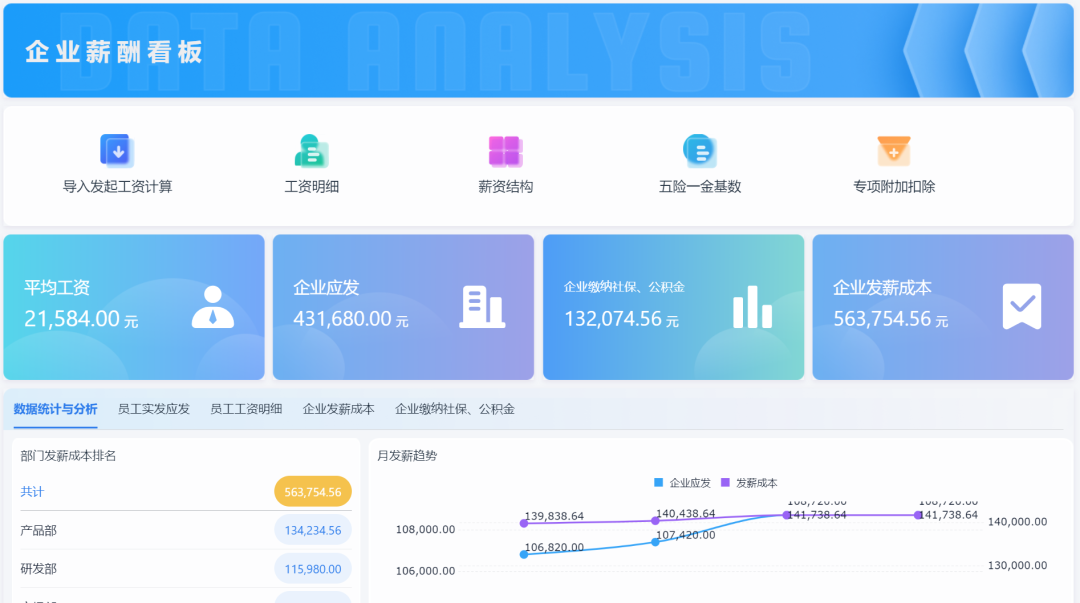Image resolution: width=1080 pixels, height=603 pixels.
Task: Click the building icon on 企业应发 card
Action: pyautogui.click(x=482, y=307)
